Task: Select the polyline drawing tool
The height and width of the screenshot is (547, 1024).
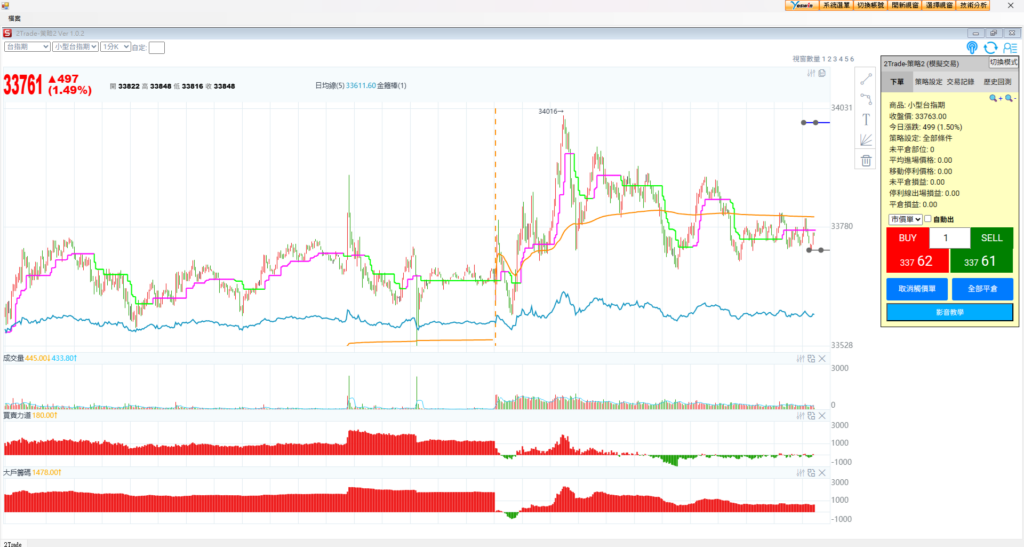Action: (866, 98)
